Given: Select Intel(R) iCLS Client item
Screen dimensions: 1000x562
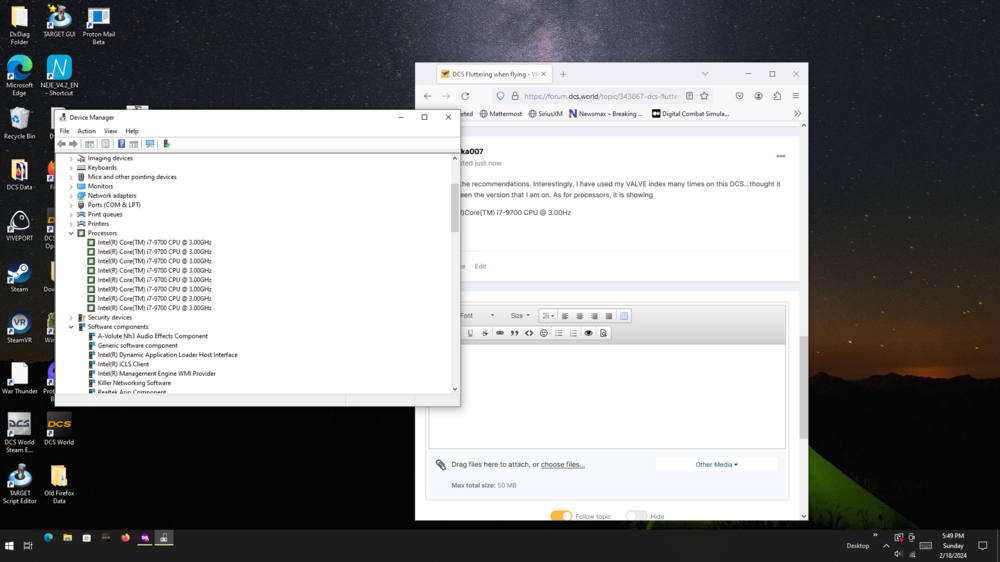Looking at the screenshot, I should 123,364.
